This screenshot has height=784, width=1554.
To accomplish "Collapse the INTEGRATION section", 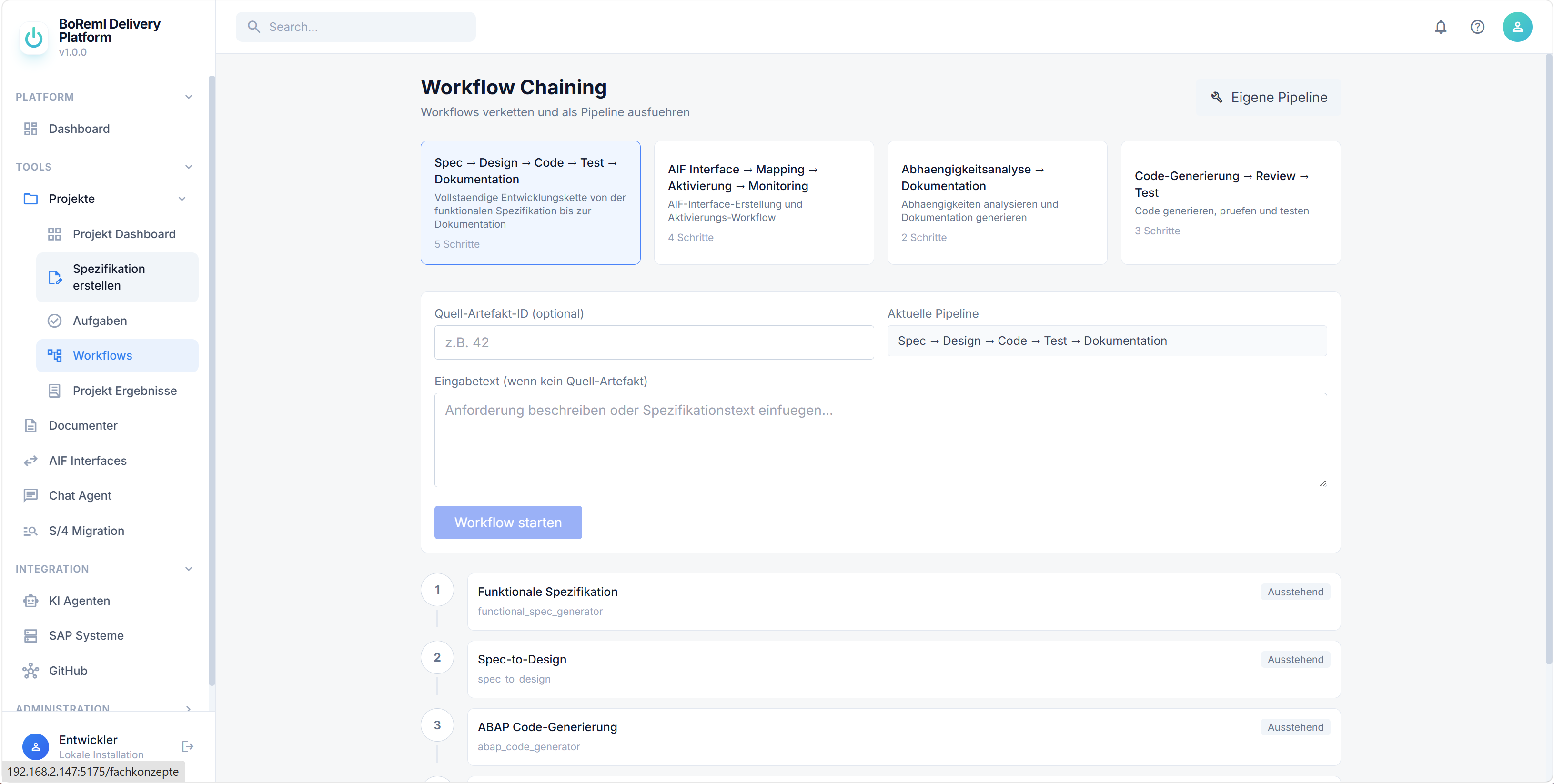I will coord(188,569).
